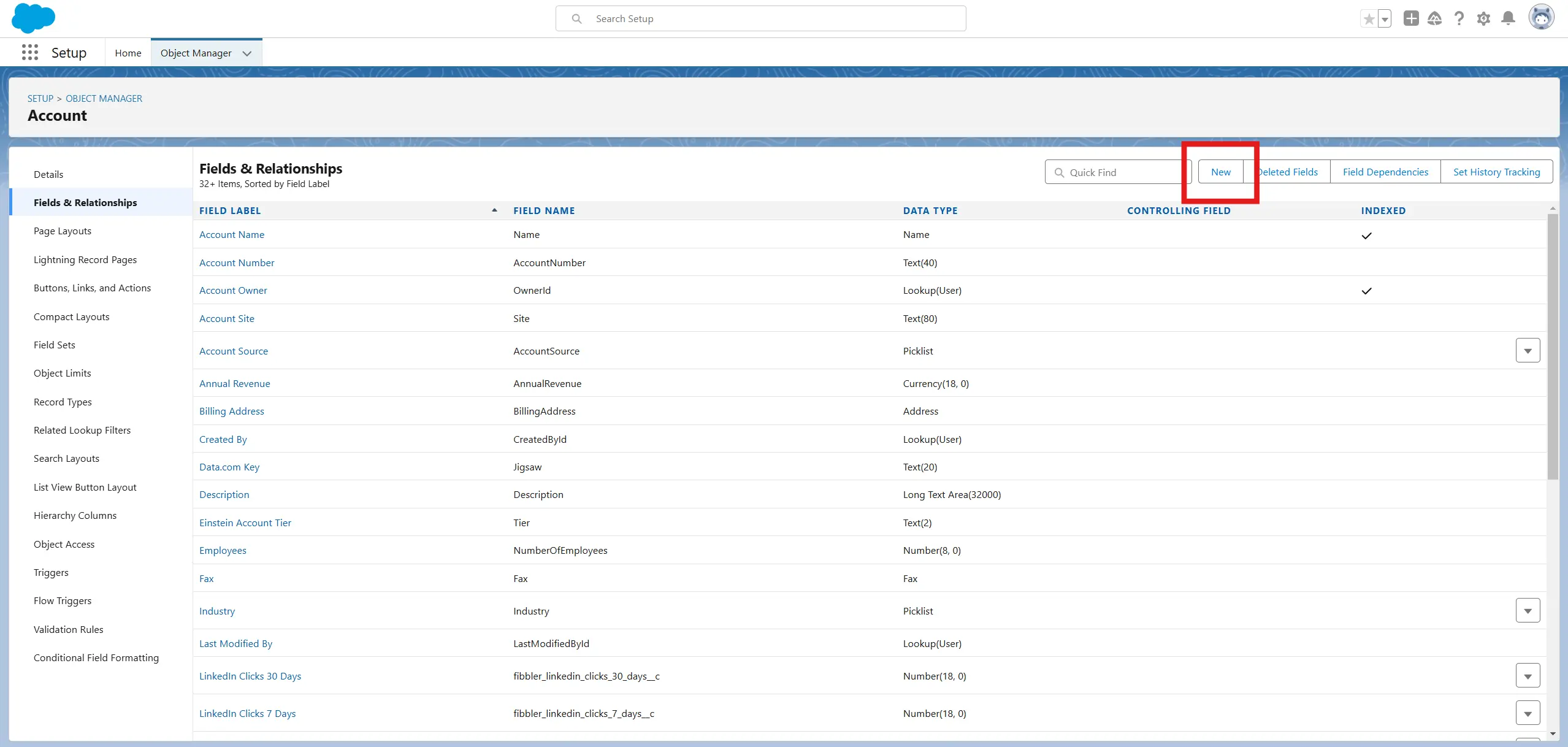The image size is (1568, 747).
Task: Open Industry row actions dropdown
Action: click(1528, 611)
